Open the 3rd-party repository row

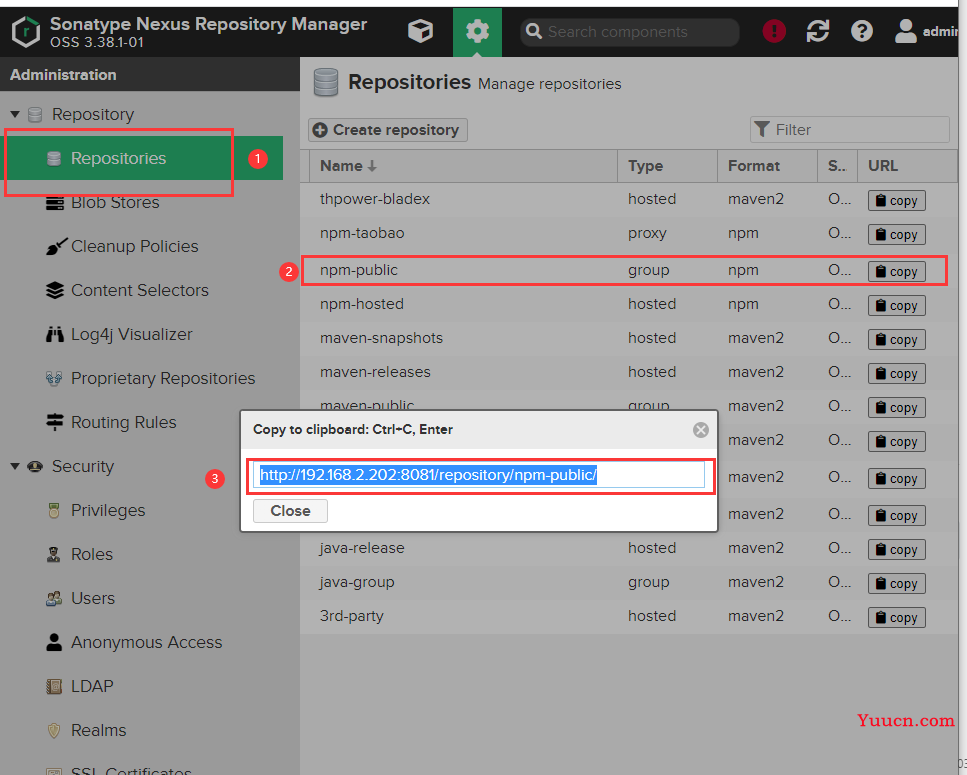pyautogui.click(x=629, y=617)
